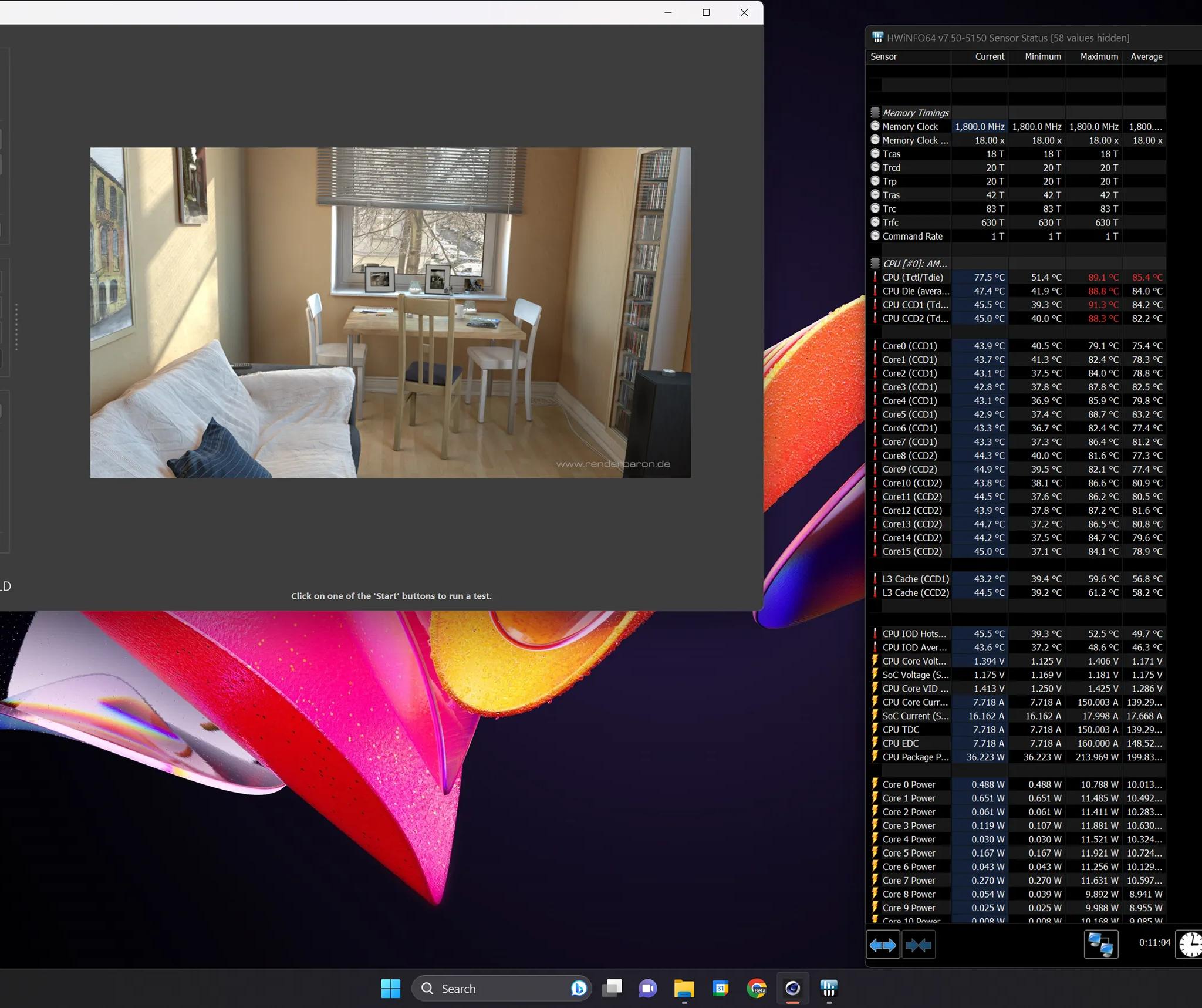Viewport: 1202px width, 1008px height.
Task: Select the Memory Timings group row
Action: [916, 113]
